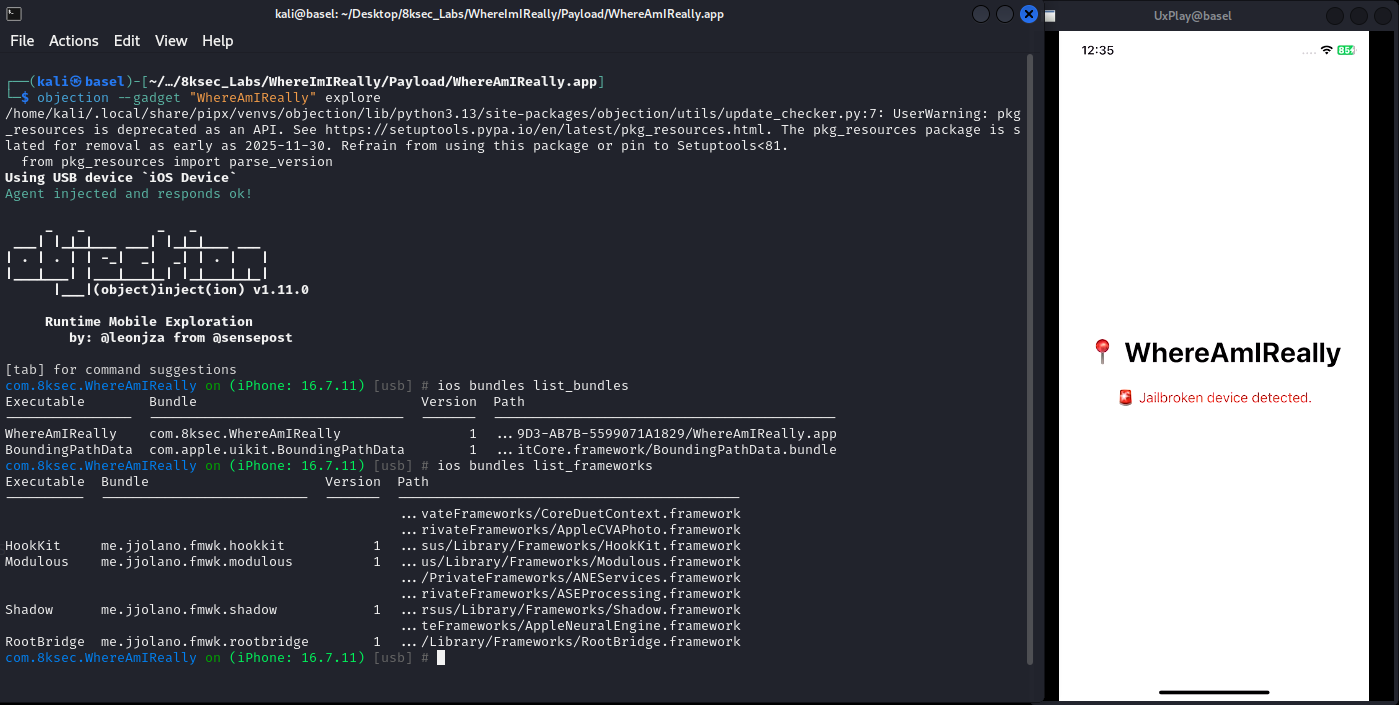The image size is (1399, 705).
Task: Click the CoreDuetContext.framework path
Action: tap(571, 514)
